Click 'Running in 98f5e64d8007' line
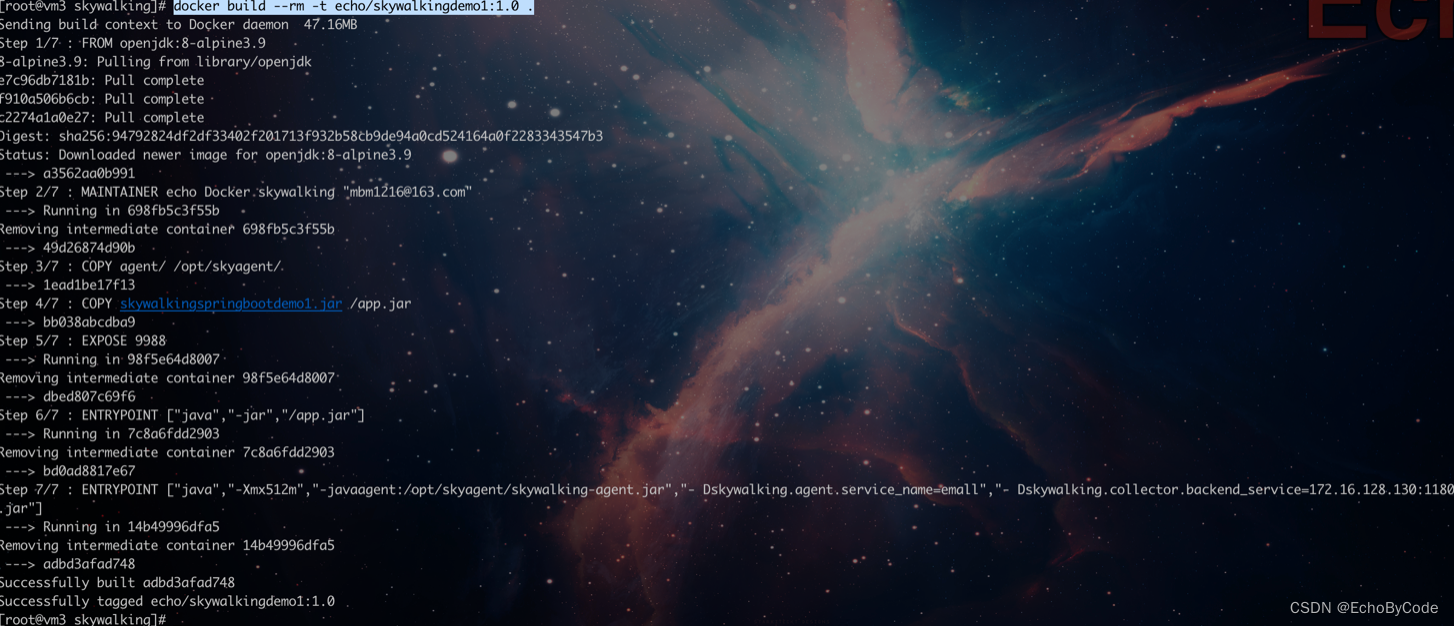1454x626 pixels. click(112, 359)
